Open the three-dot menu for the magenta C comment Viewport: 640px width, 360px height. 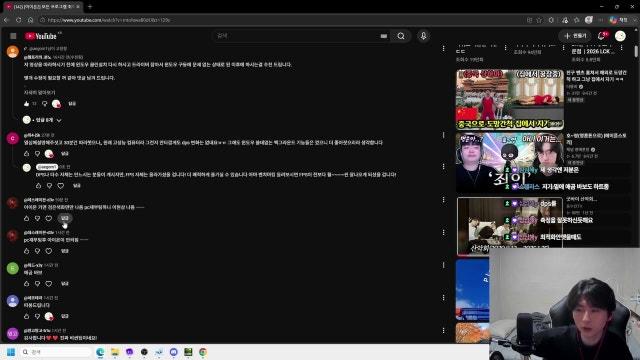click(444, 135)
